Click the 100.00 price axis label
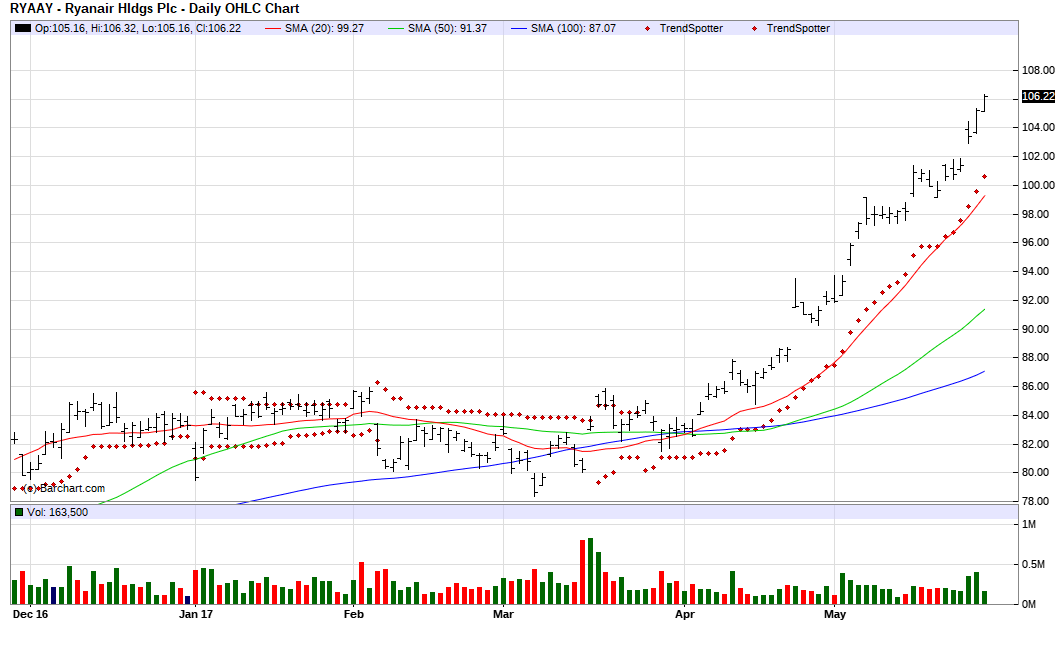 click(1038, 185)
